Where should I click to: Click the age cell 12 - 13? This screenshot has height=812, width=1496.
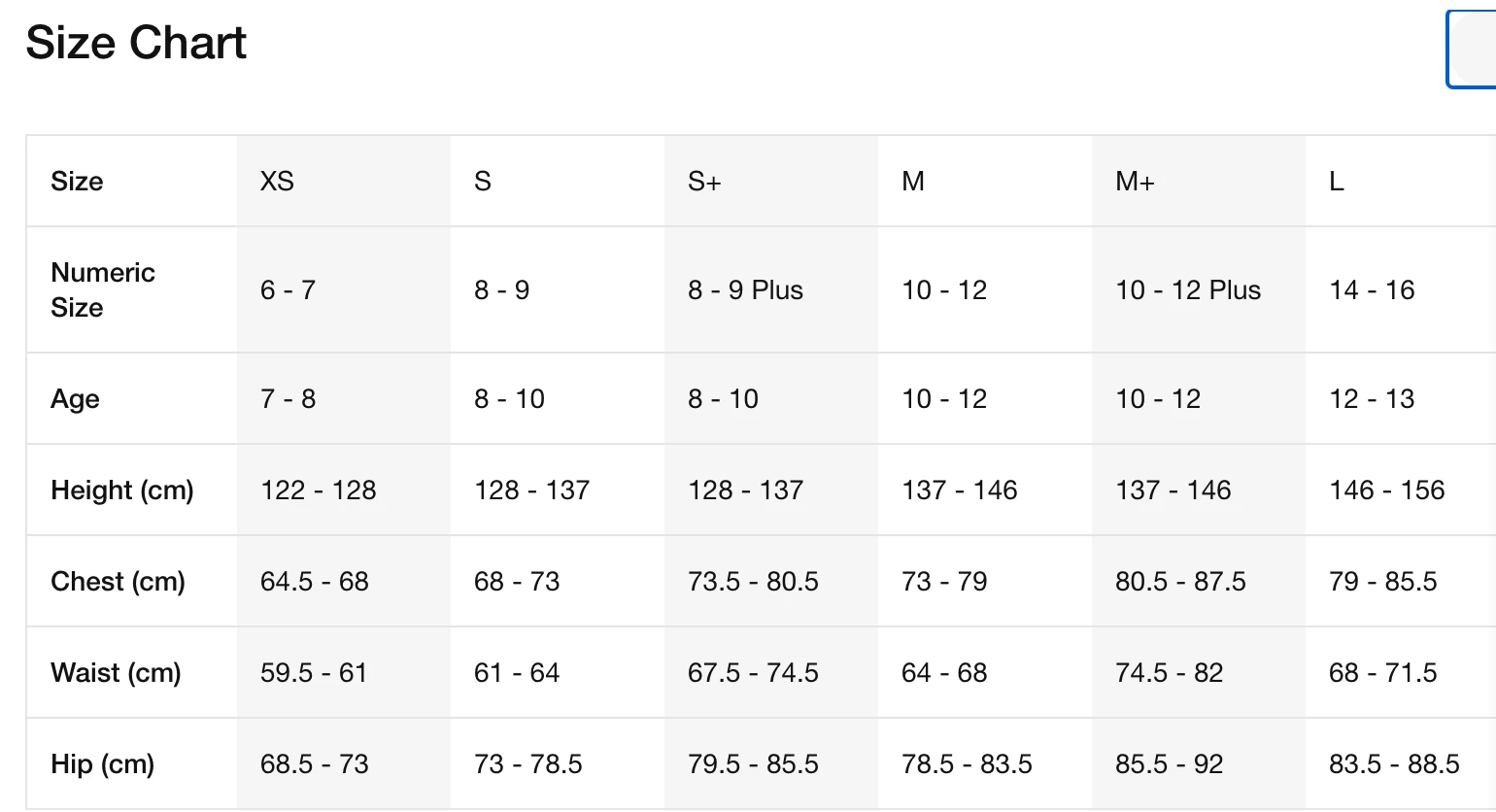[x=1372, y=399]
